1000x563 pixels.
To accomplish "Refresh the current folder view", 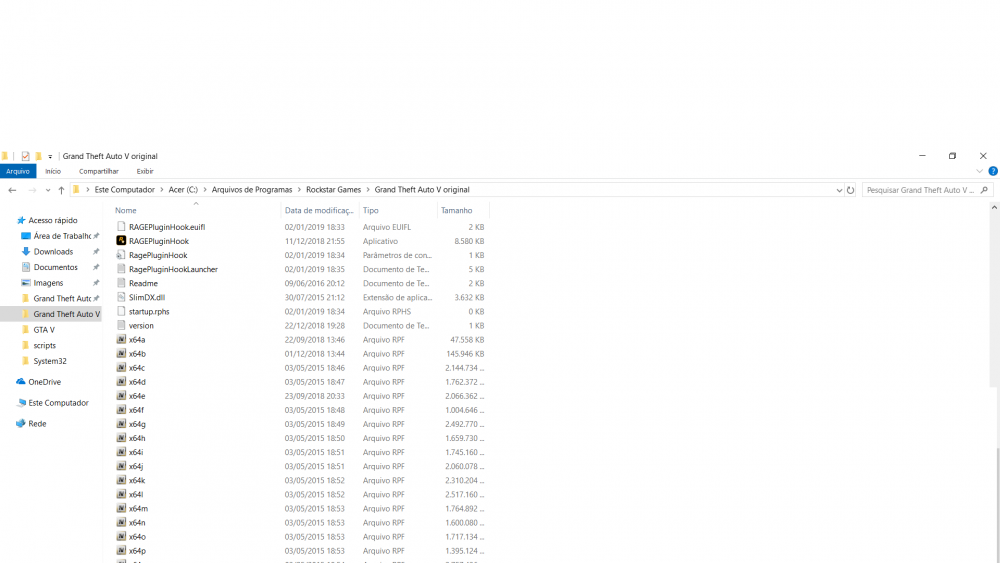I will pyautogui.click(x=850, y=190).
